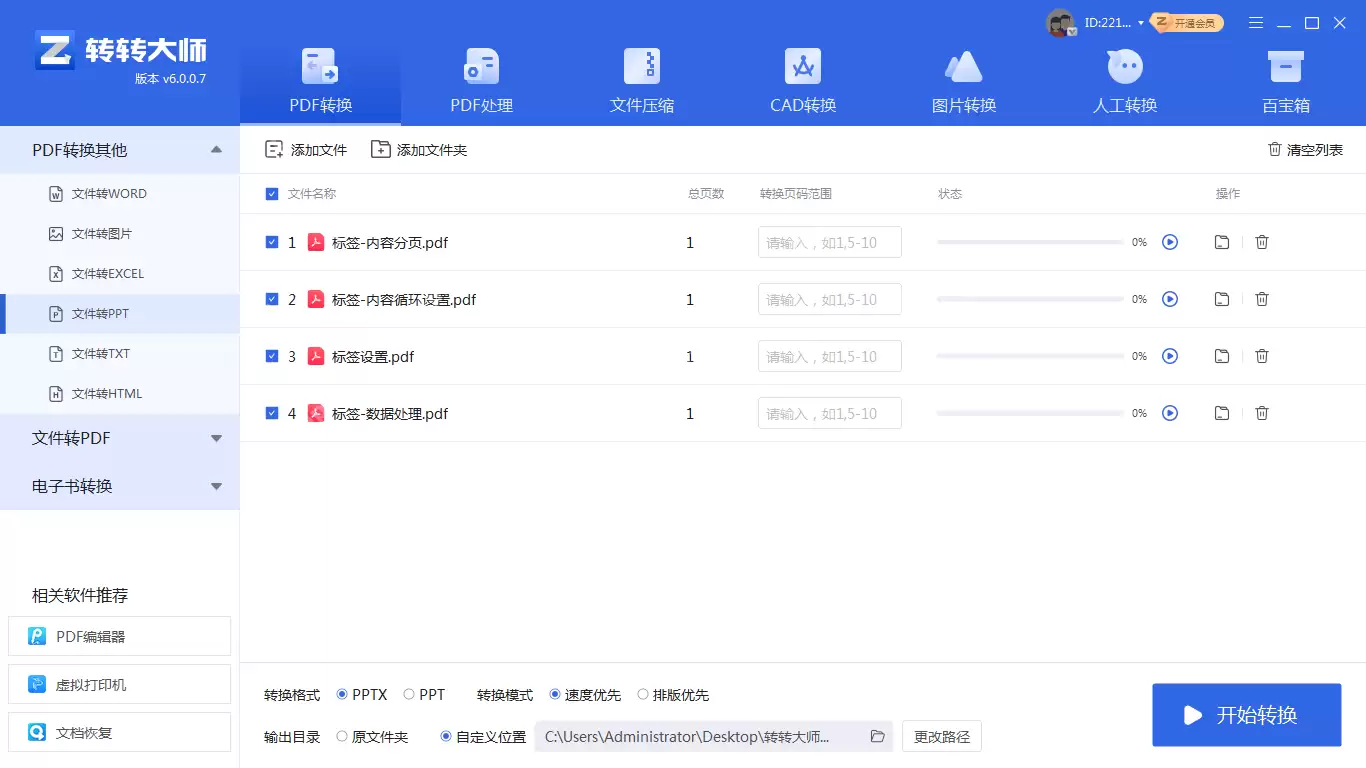Enable 排版优先 conversion mode
The width and height of the screenshot is (1366, 768).
coord(643,694)
